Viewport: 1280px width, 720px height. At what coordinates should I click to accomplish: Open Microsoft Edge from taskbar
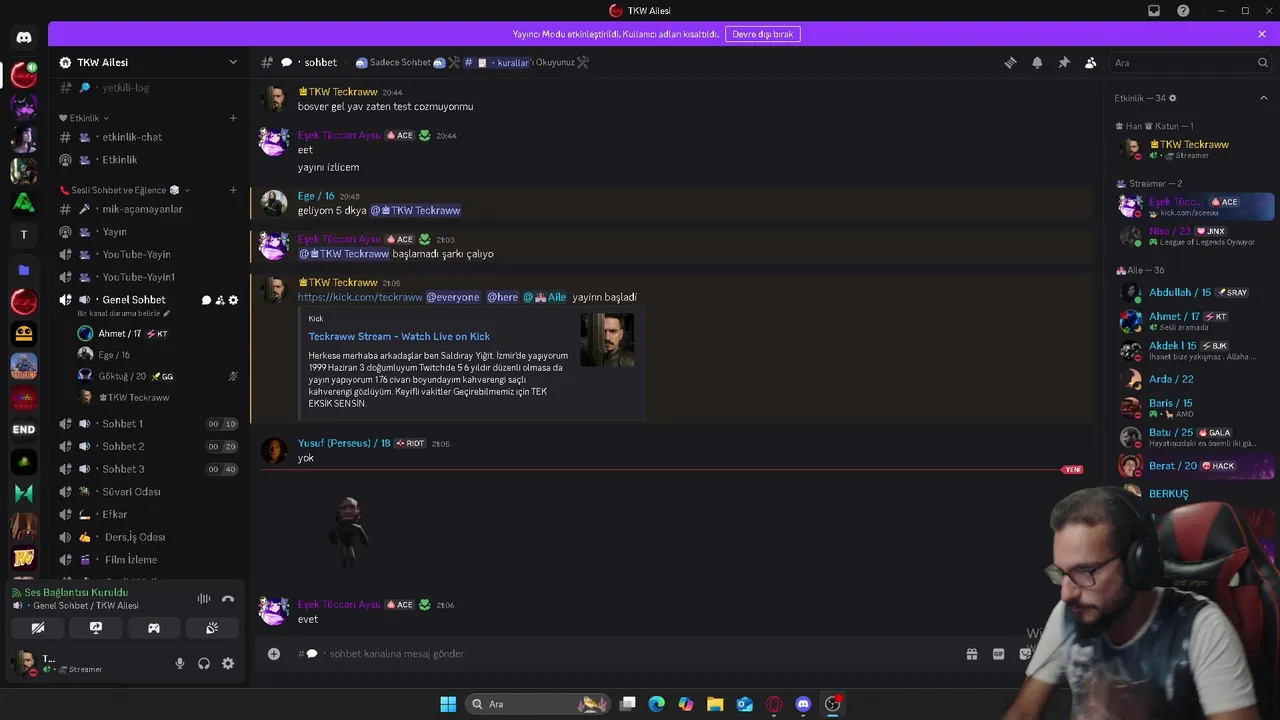pos(656,704)
